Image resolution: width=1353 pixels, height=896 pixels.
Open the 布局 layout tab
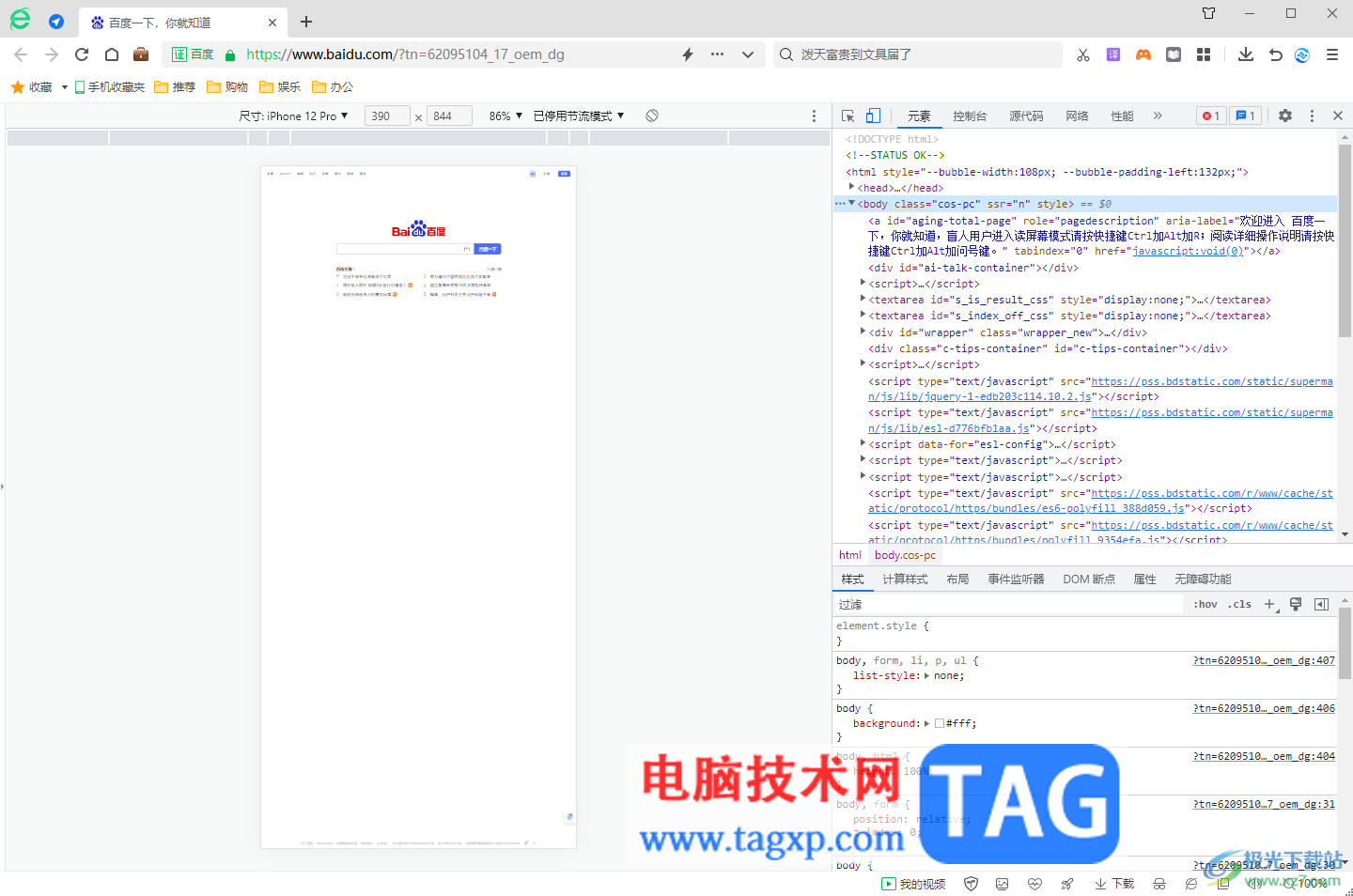(x=957, y=579)
